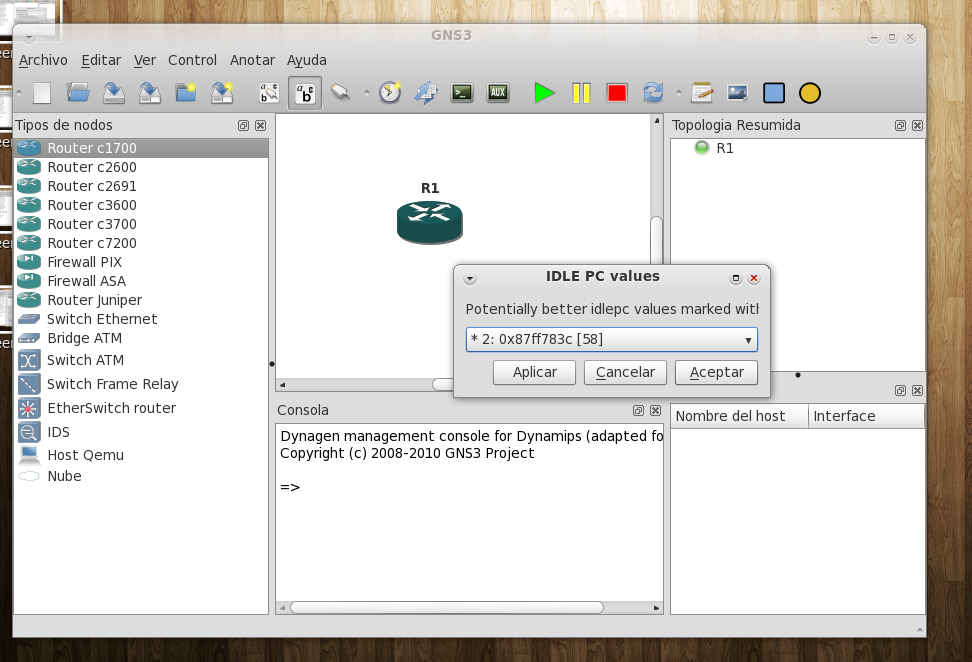Open console to all devices terminal icon
The width and height of the screenshot is (972, 662).
pyautogui.click(x=462, y=93)
